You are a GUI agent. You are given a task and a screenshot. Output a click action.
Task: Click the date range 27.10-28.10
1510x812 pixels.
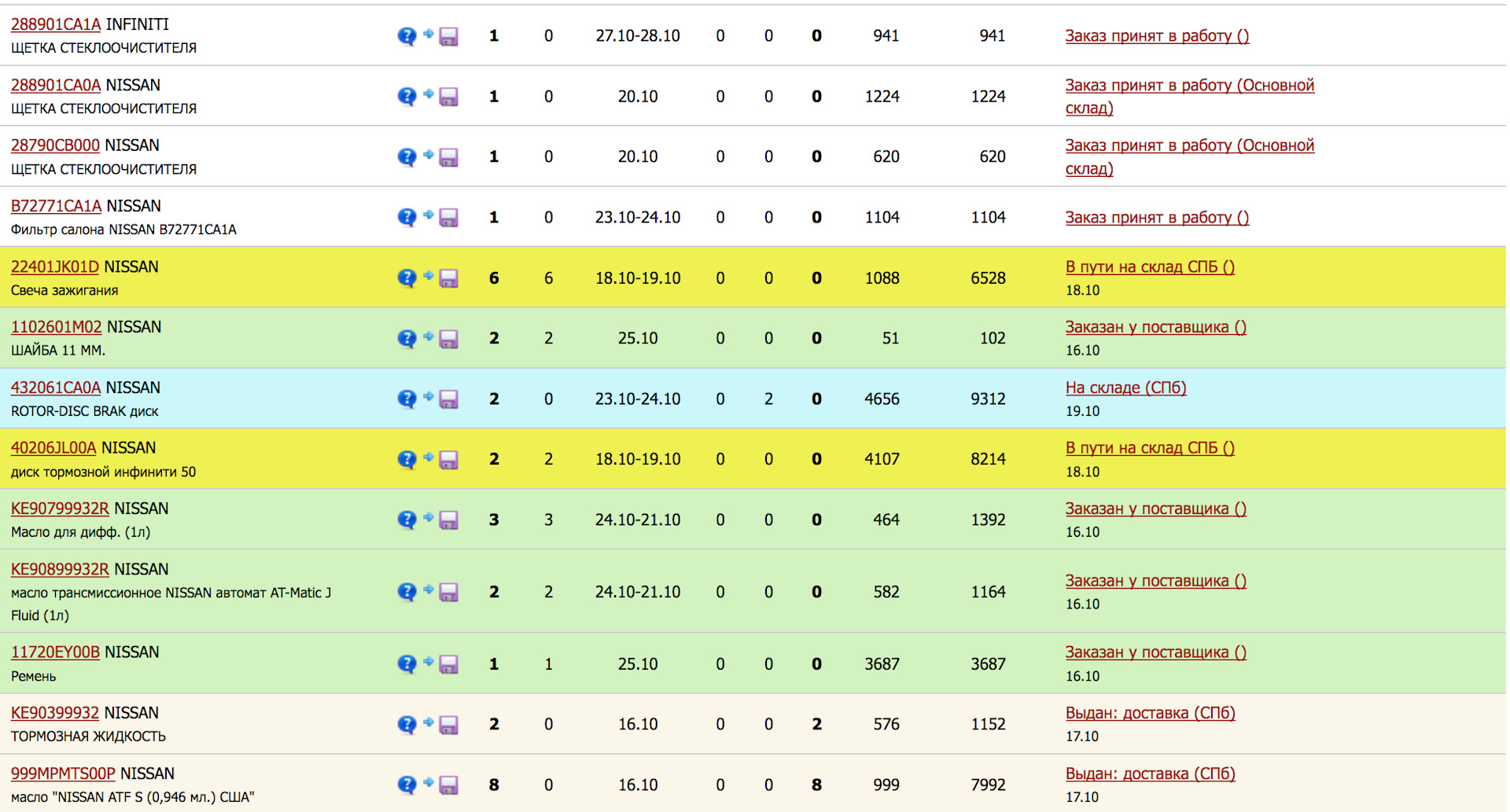638,36
